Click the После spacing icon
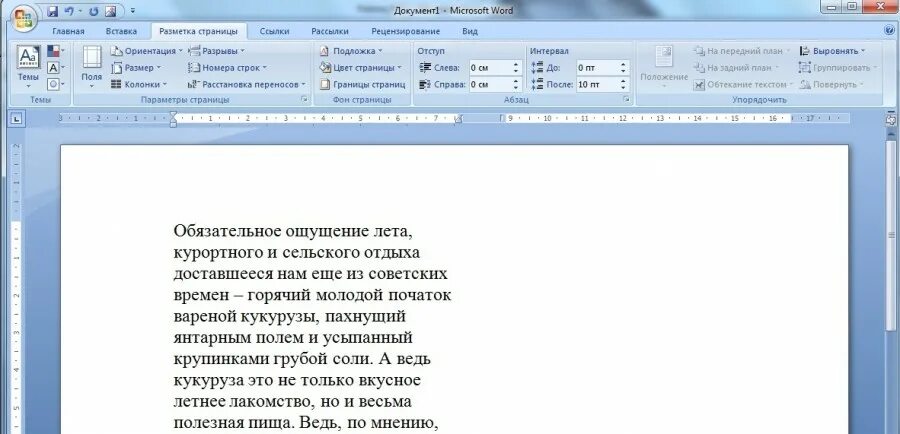This screenshot has height=434, width=900. pos(537,84)
